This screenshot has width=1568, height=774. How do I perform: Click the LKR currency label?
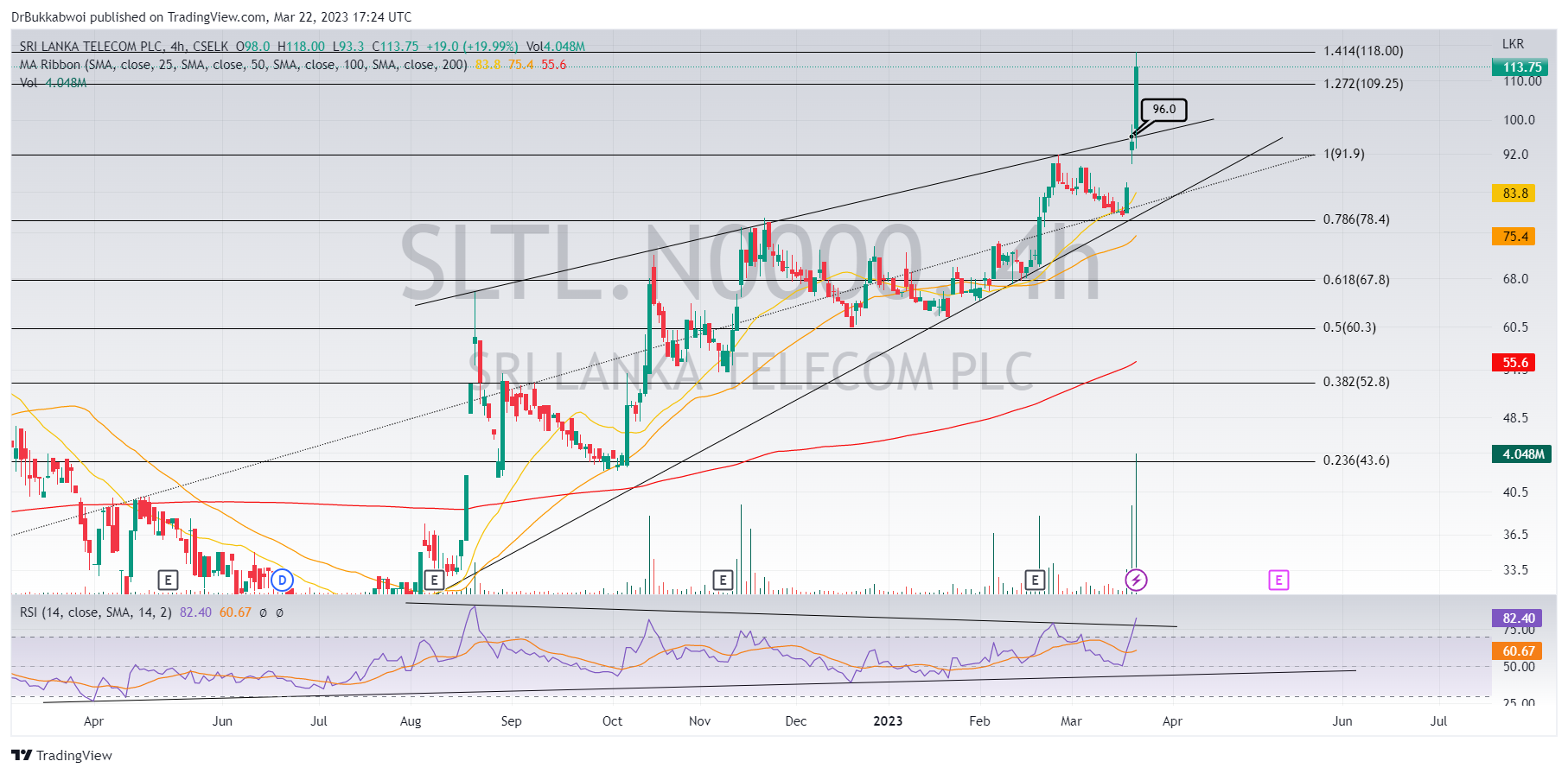click(1513, 44)
